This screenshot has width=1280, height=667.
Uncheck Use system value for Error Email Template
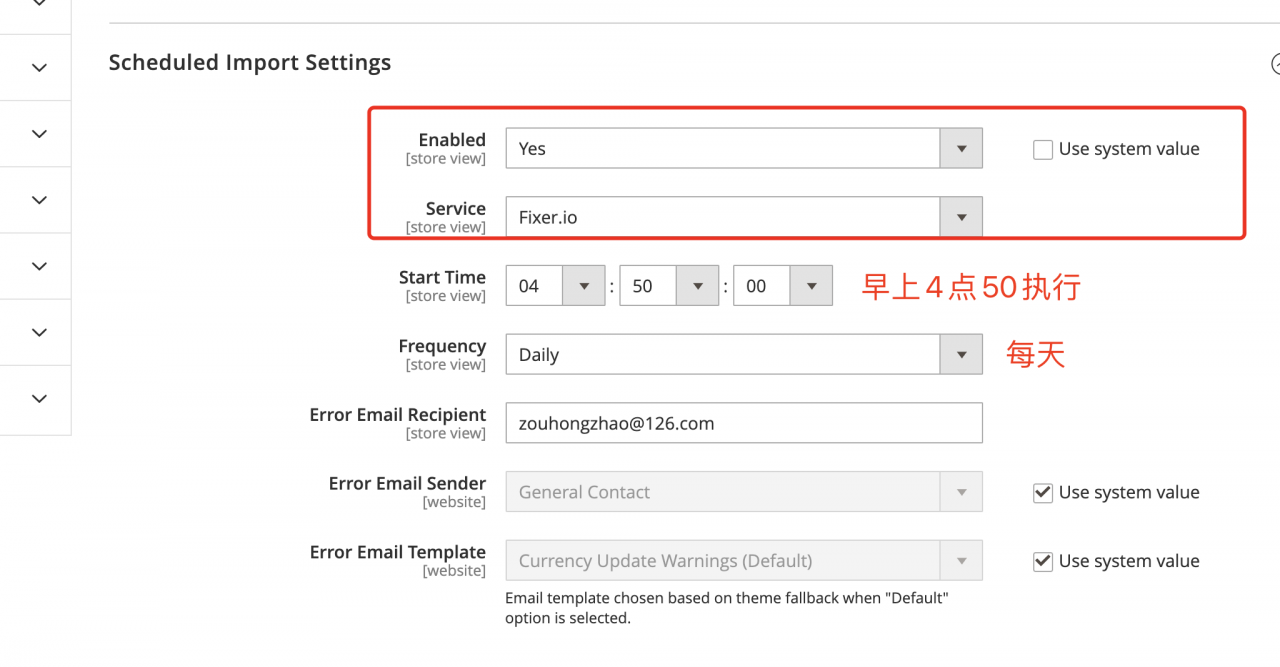tap(1043, 562)
